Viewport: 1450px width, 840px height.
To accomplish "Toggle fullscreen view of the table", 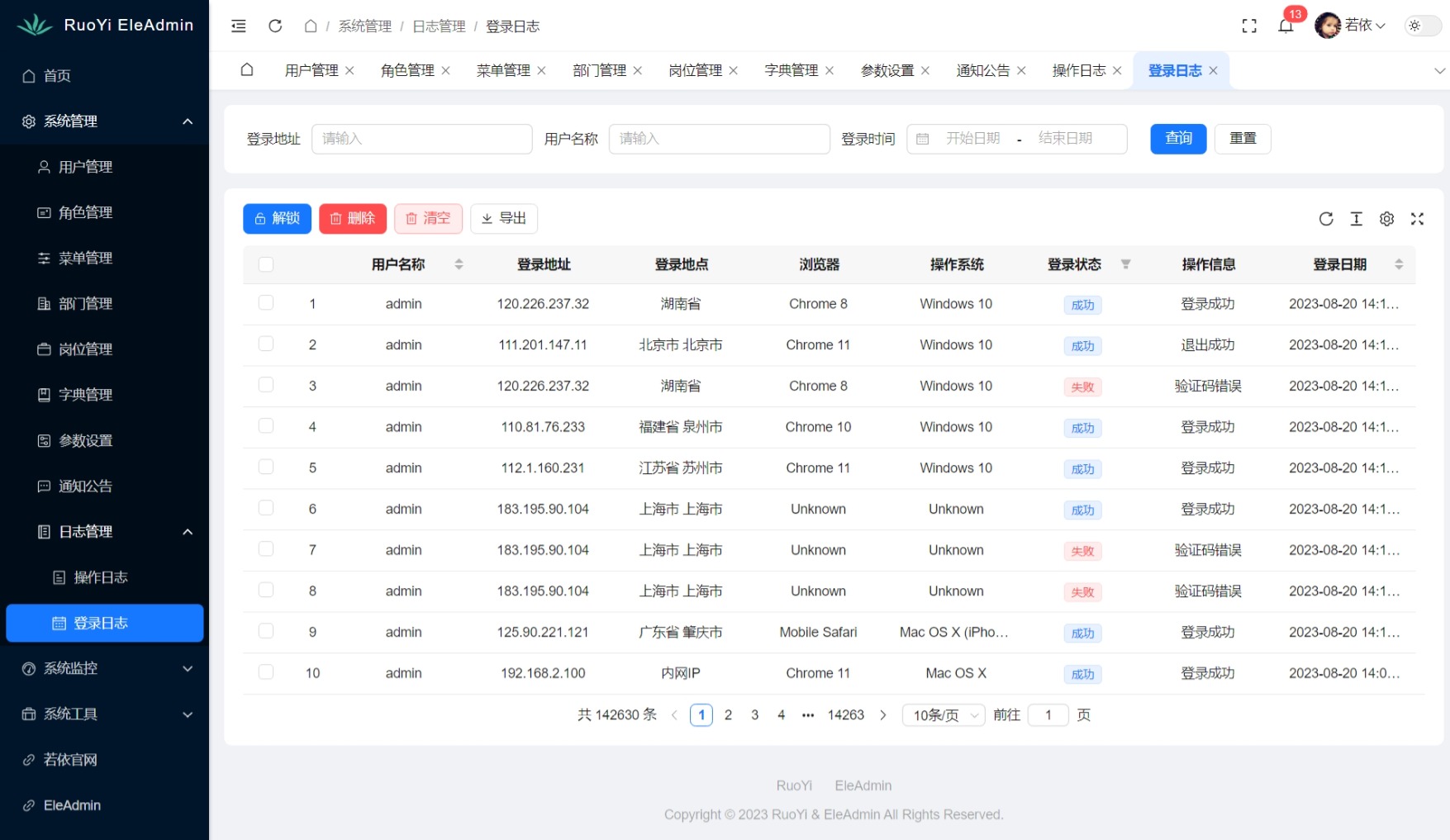I will click(x=1418, y=218).
